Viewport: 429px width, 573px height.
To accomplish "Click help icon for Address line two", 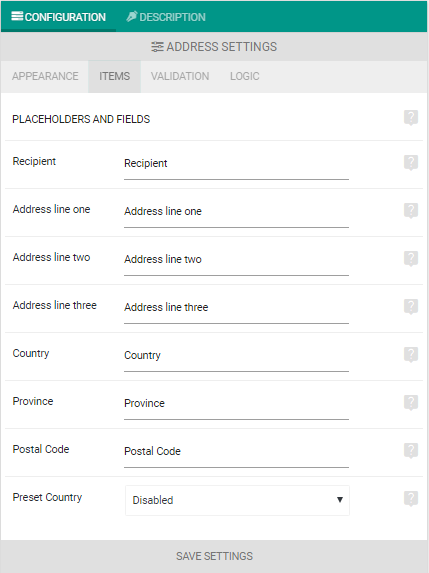I will coord(411,258).
